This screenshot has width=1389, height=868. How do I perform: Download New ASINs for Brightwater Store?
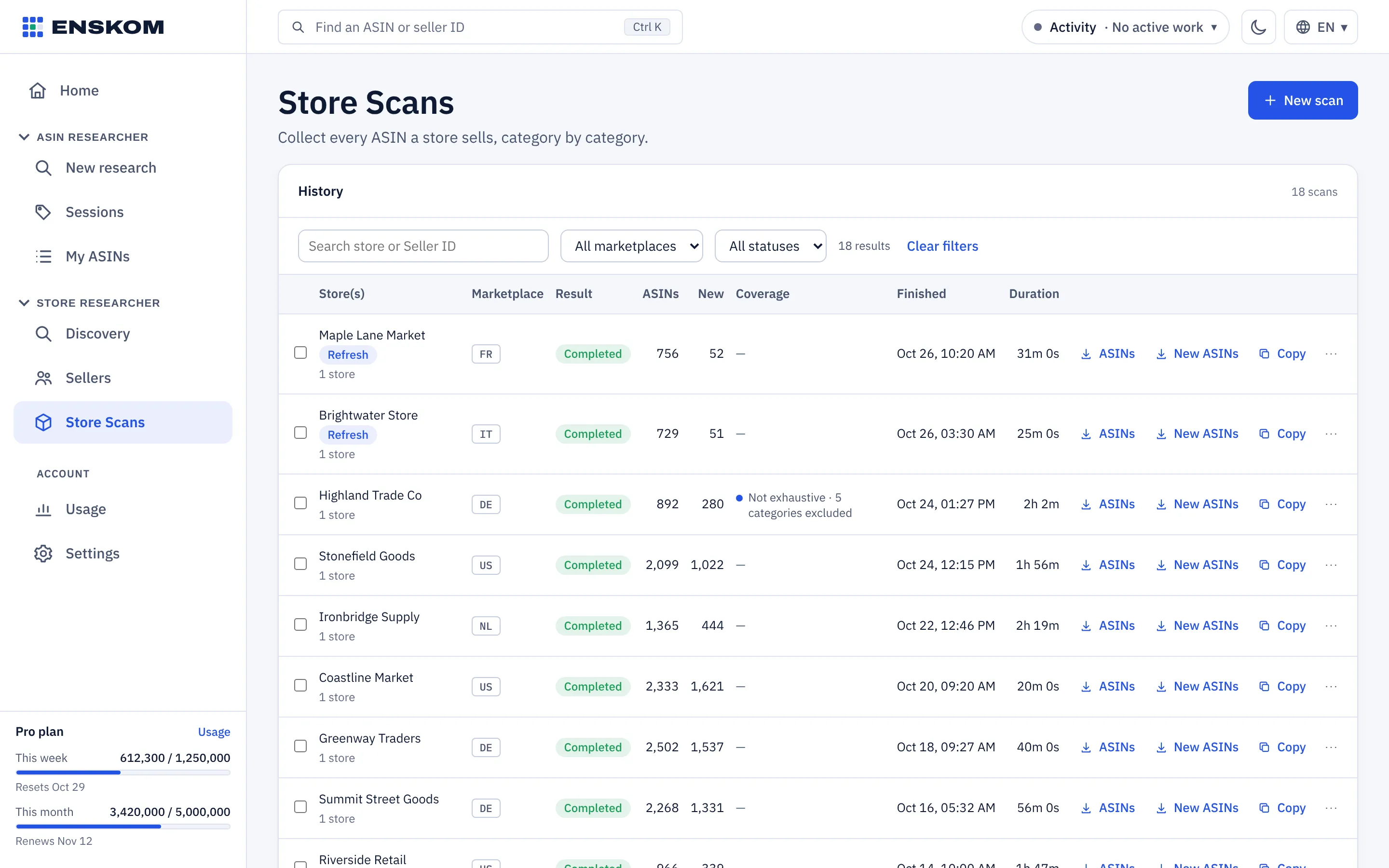point(1197,434)
